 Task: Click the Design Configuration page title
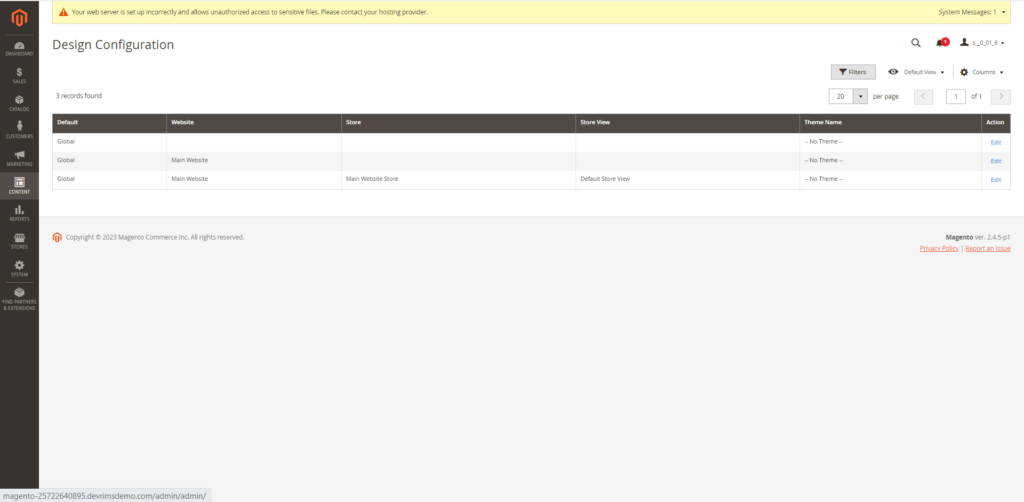pos(113,45)
